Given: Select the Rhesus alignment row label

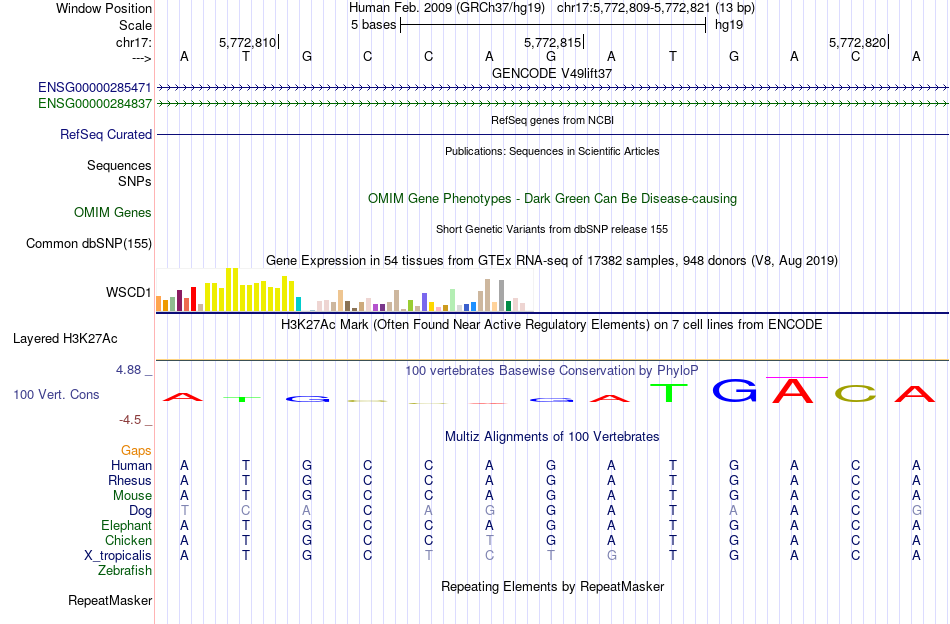Looking at the screenshot, I should click(x=130, y=480).
